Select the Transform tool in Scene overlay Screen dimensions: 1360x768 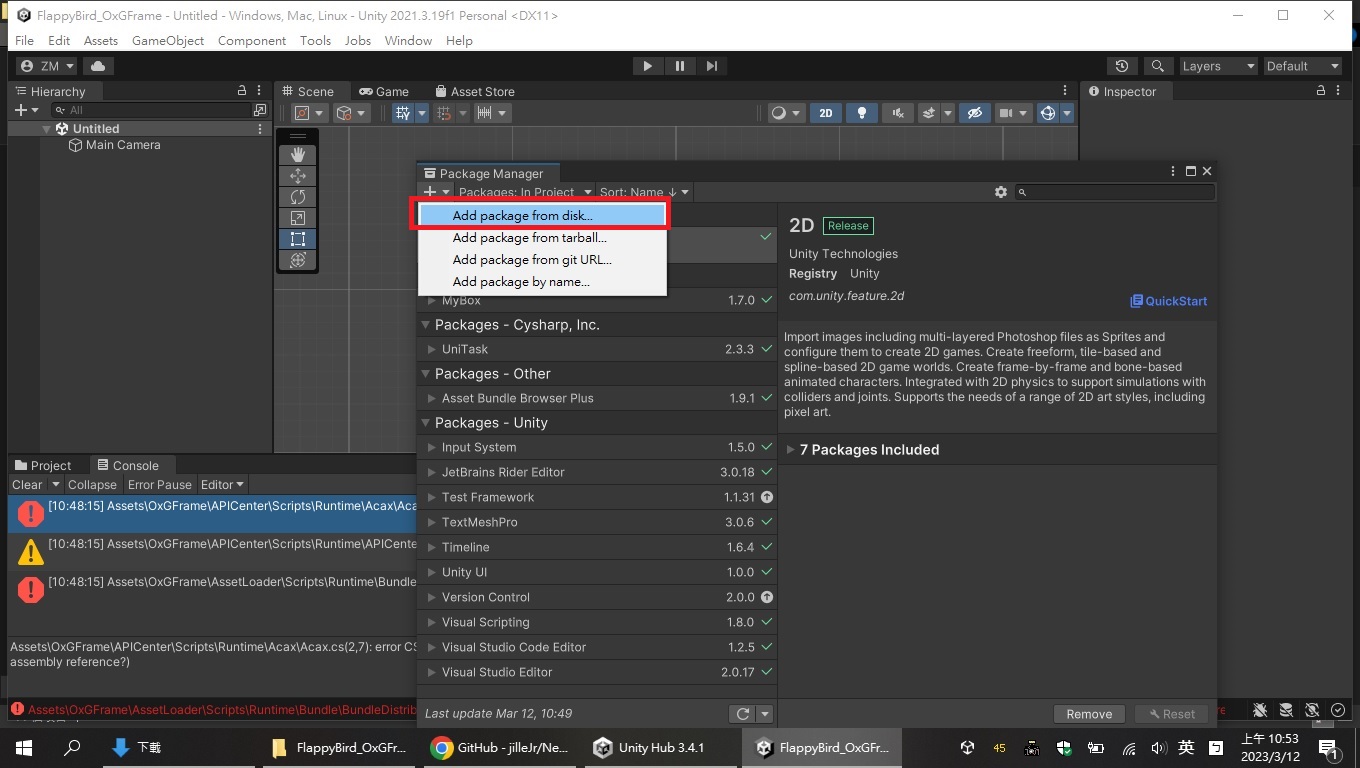(297, 260)
